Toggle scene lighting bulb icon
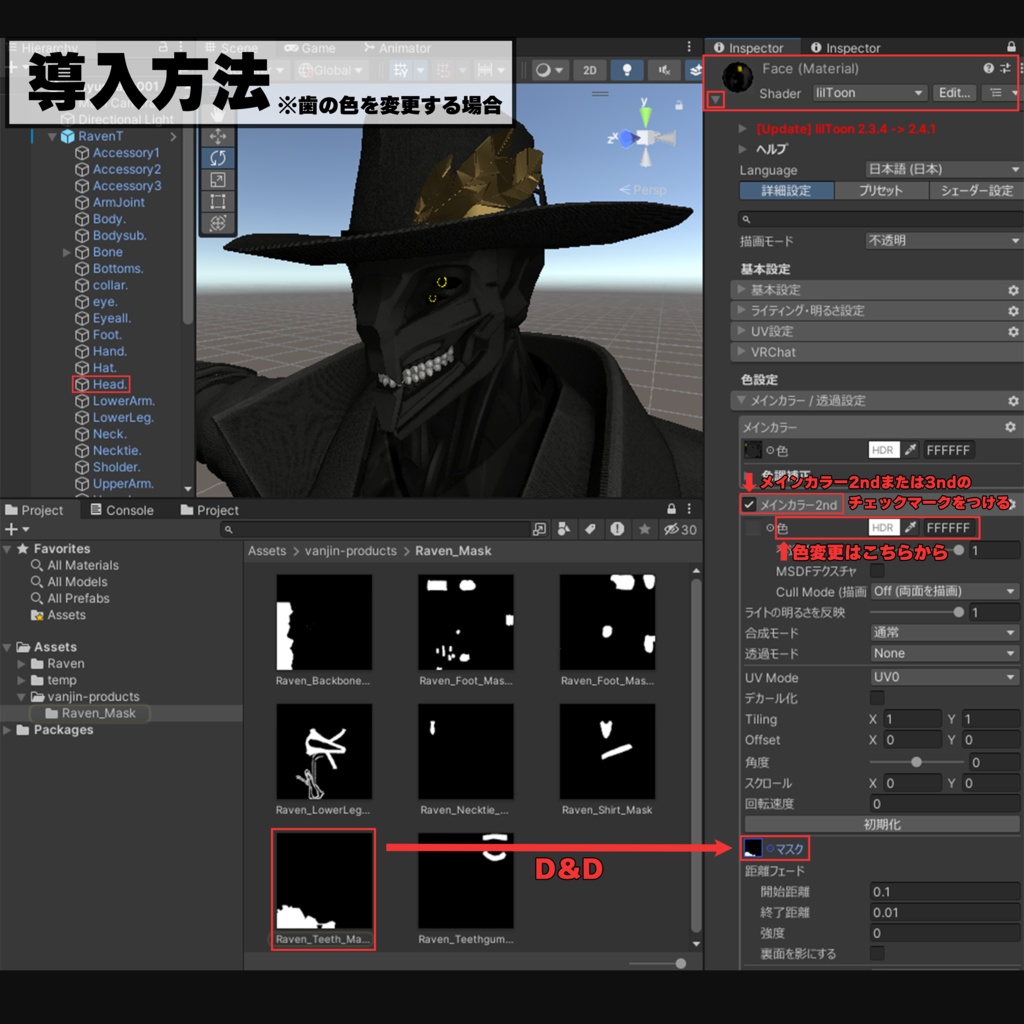The height and width of the screenshot is (1024, 1024). pos(626,70)
